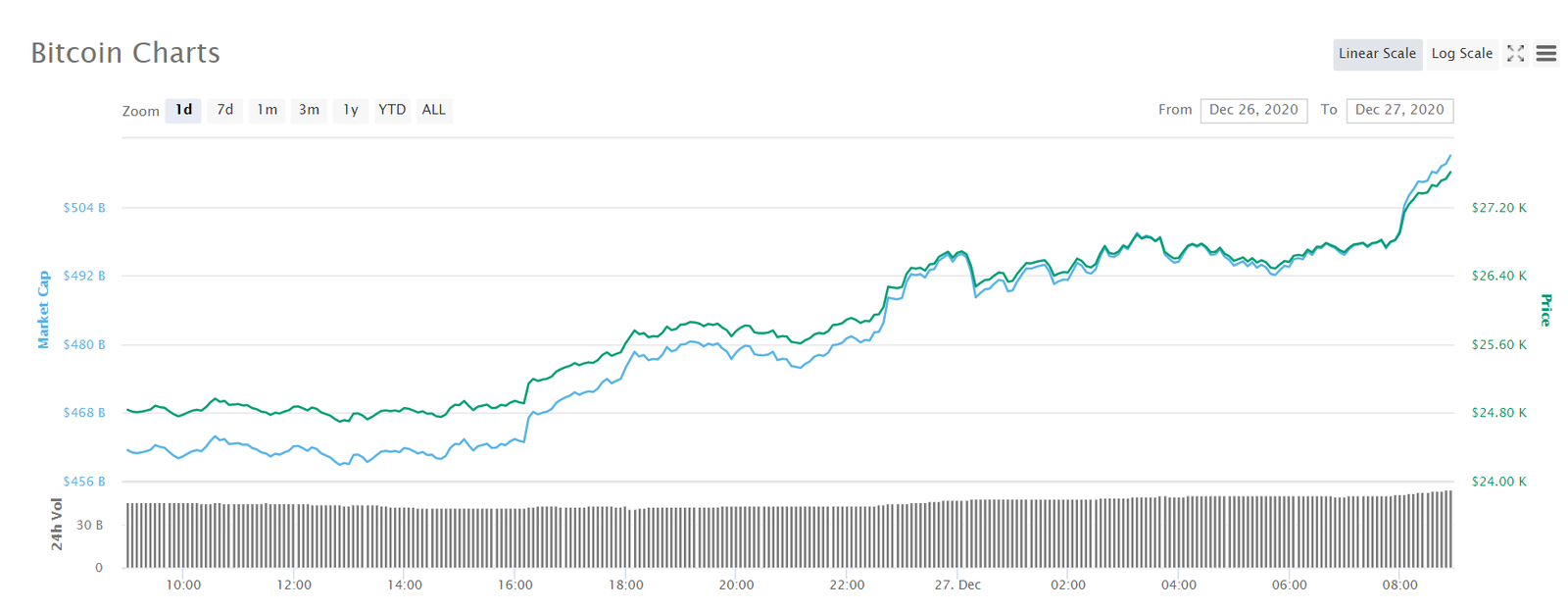Select the 3m zoom range

[x=309, y=110]
